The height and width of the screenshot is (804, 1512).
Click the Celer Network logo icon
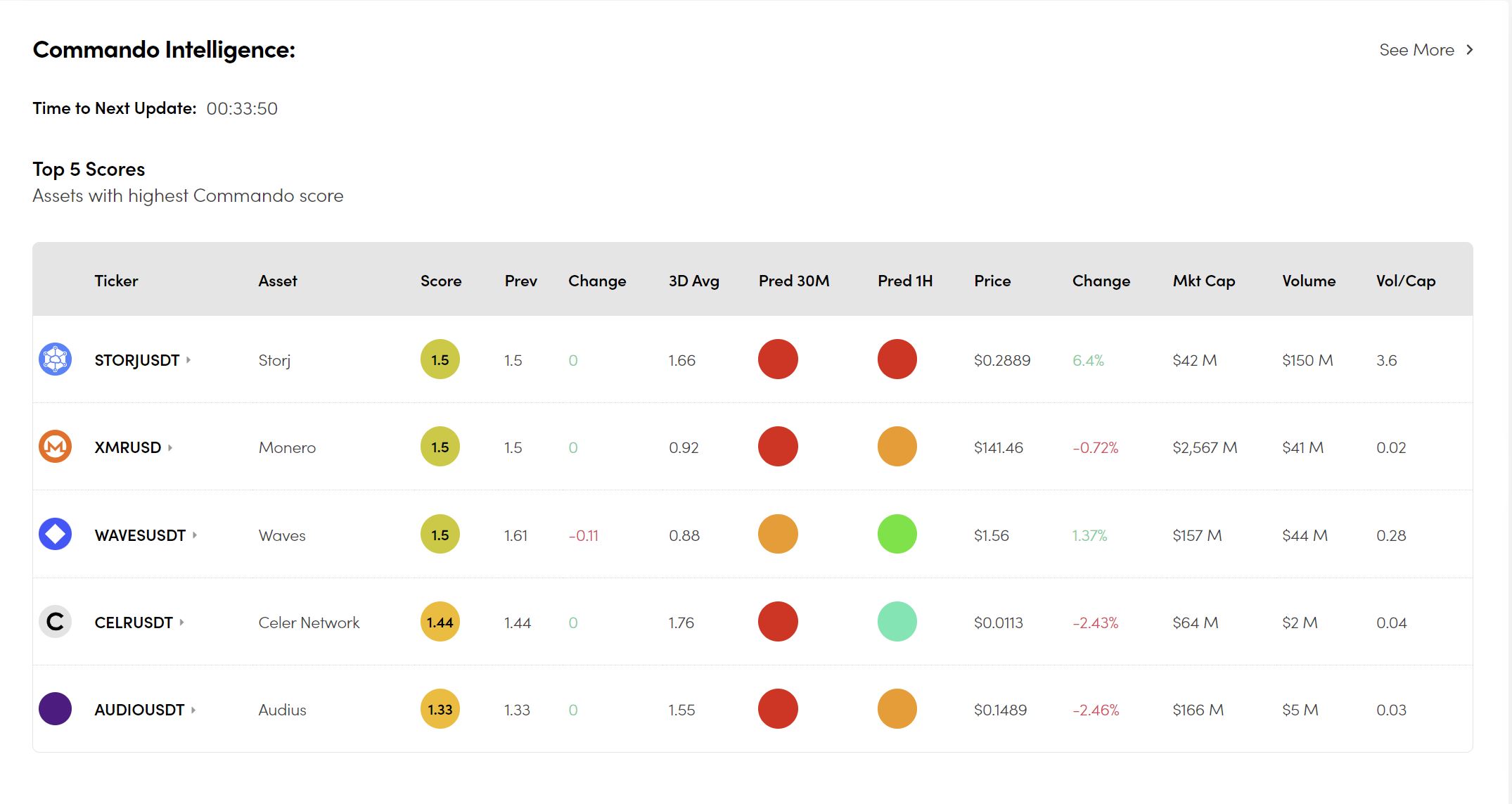pyautogui.click(x=55, y=622)
